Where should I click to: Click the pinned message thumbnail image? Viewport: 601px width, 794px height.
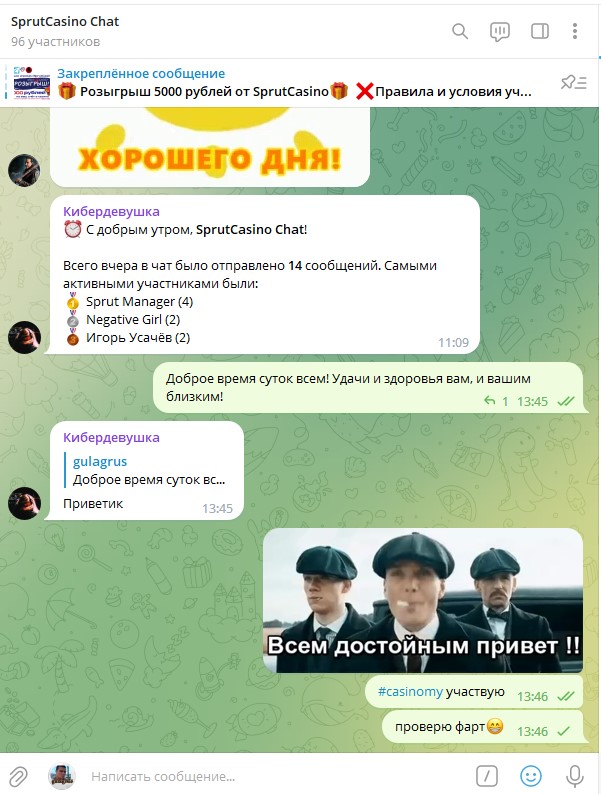[x=31, y=83]
